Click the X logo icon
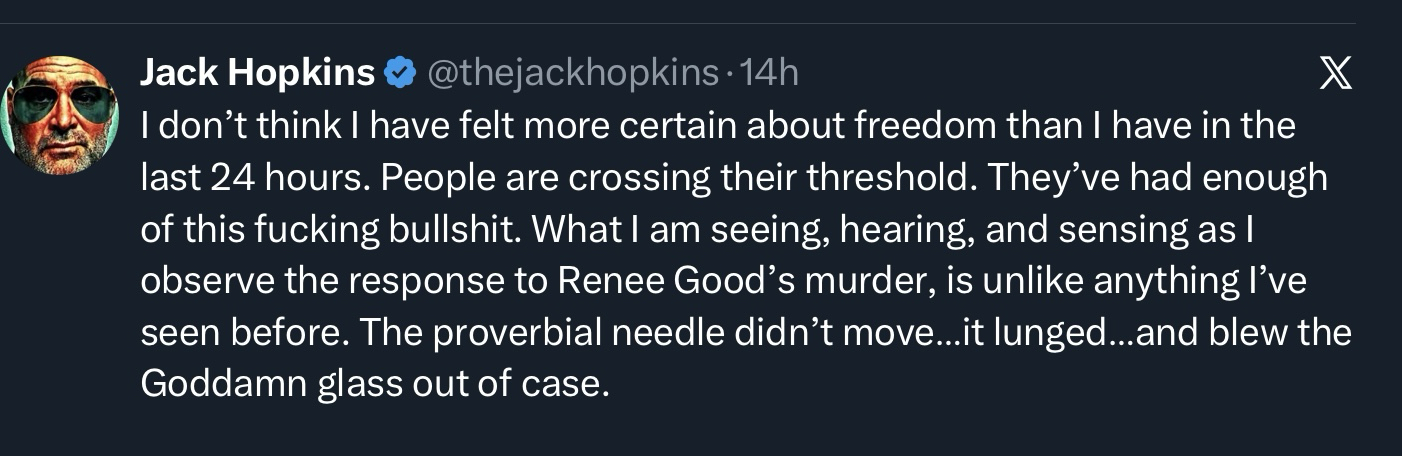 tap(1335, 74)
